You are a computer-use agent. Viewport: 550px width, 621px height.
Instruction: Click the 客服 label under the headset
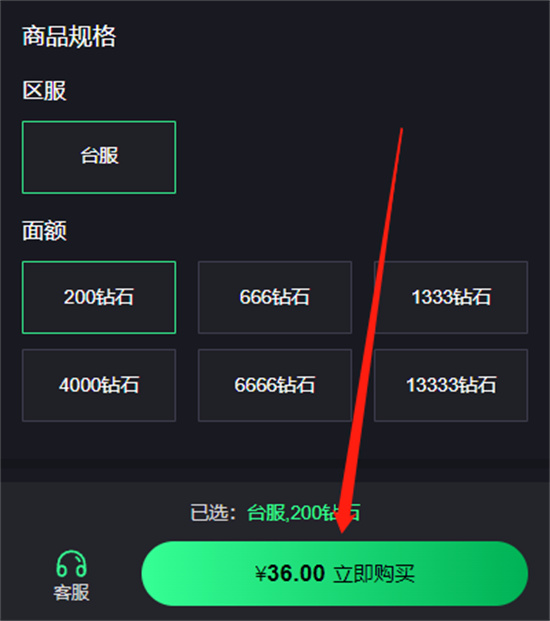point(71,592)
